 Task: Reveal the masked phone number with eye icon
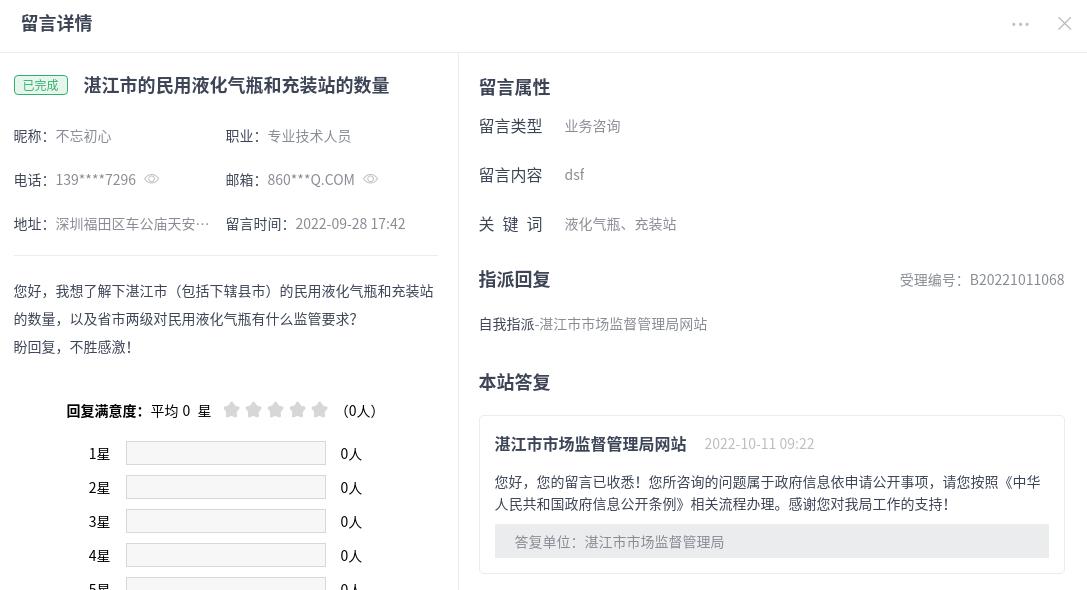(x=152, y=179)
